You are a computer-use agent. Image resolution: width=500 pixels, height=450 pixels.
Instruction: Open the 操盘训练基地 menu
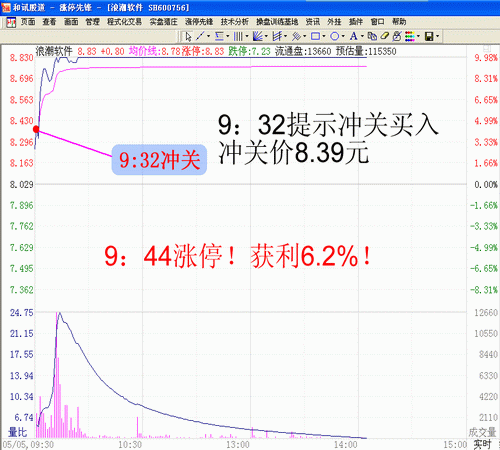[277, 22]
